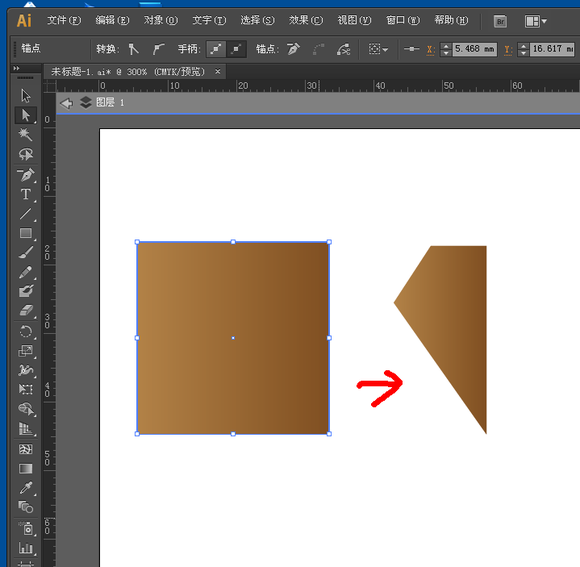
Task: Select the Eyedropper tool
Action: (x=26, y=488)
